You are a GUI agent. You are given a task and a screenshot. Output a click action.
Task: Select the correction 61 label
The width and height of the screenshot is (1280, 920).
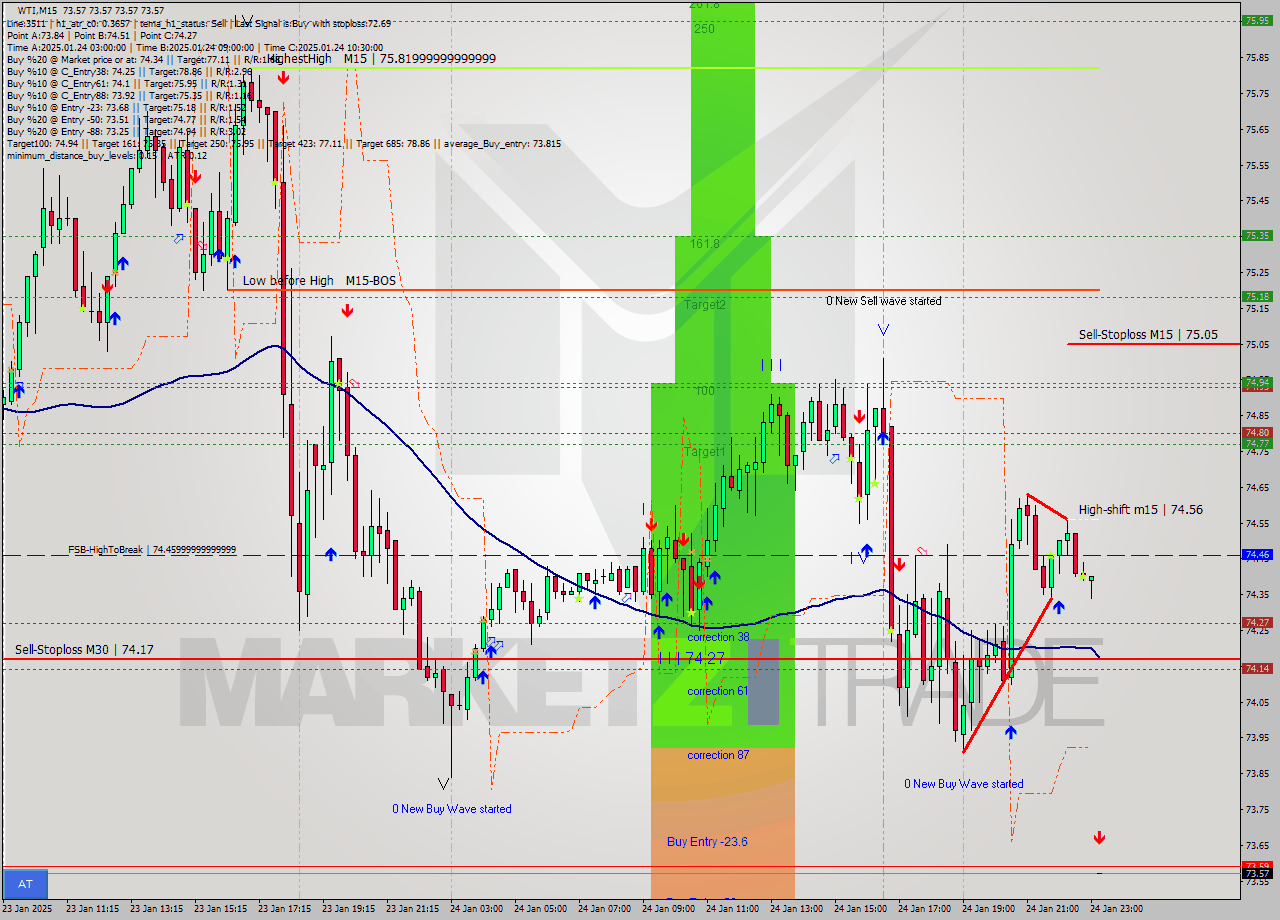718,691
